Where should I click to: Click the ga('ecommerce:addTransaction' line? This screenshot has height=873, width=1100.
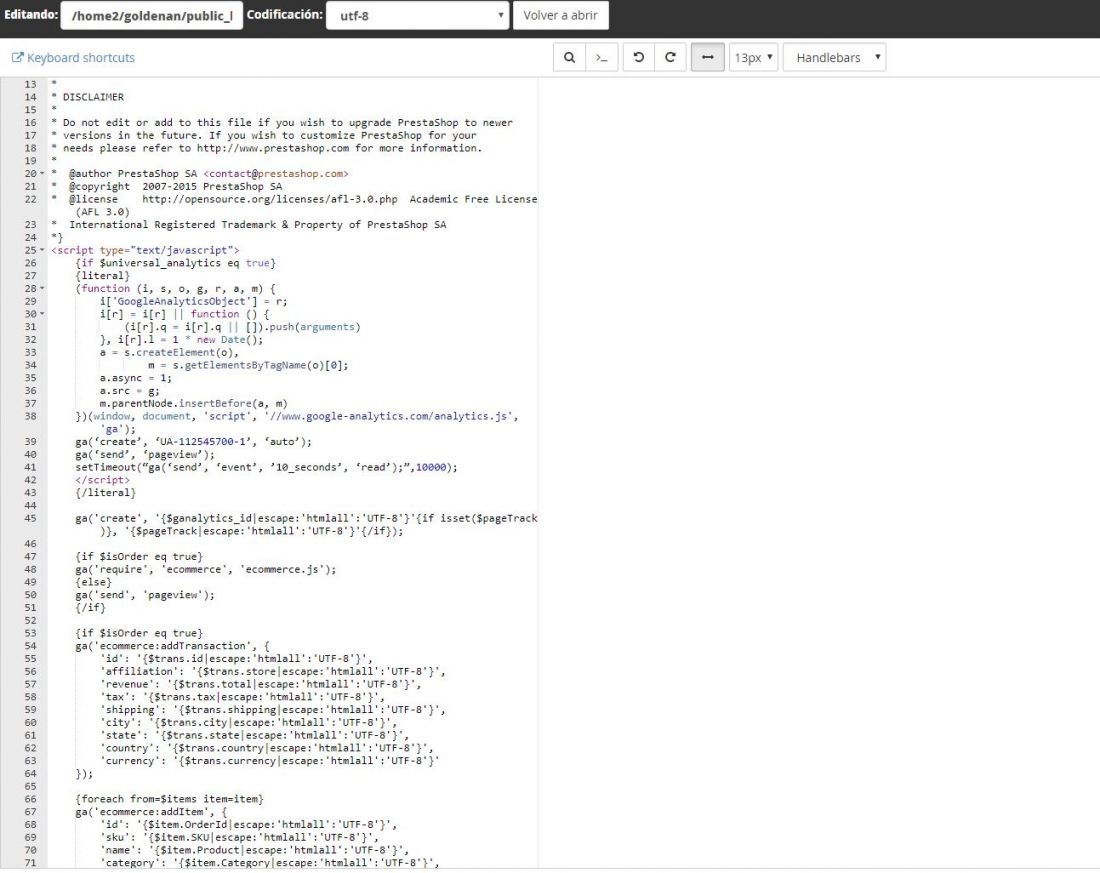click(x=172, y=646)
